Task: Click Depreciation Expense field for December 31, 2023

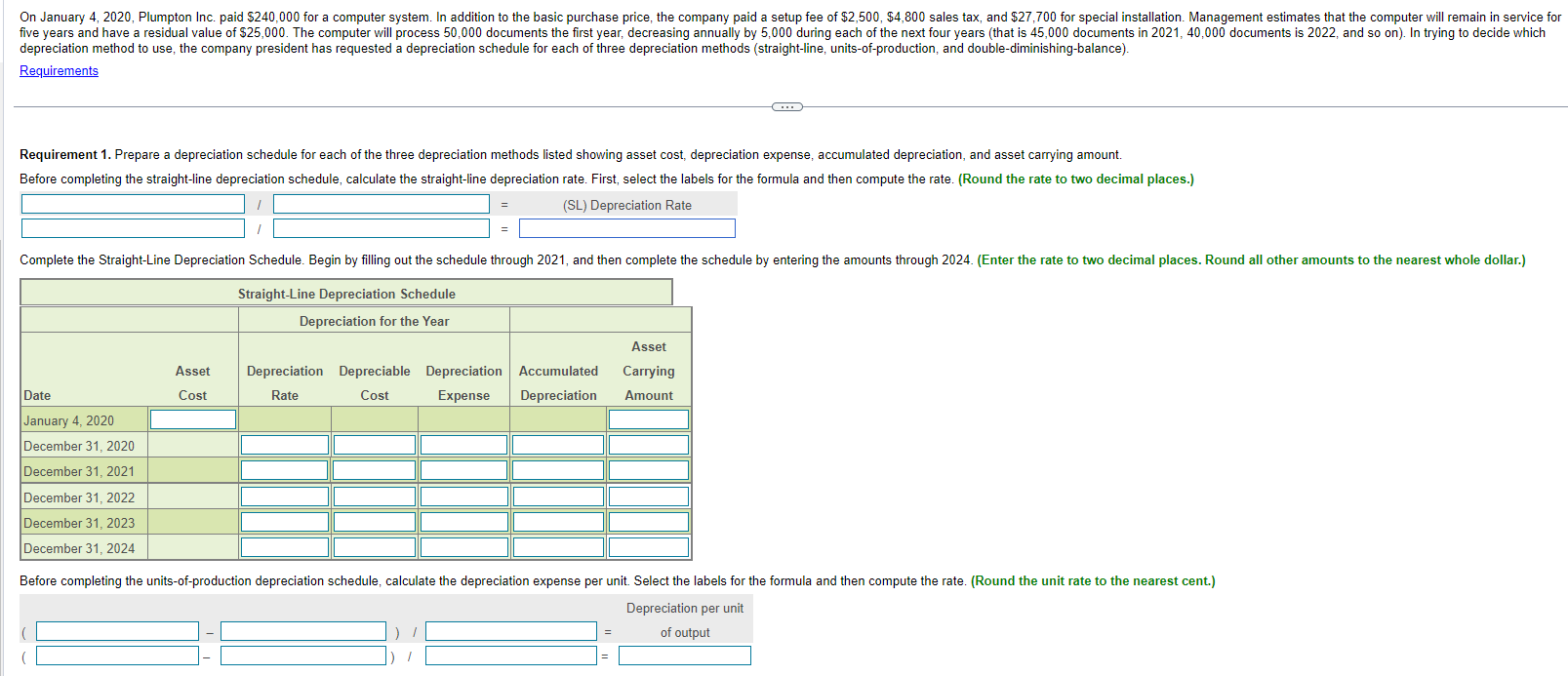Action: point(464,522)
